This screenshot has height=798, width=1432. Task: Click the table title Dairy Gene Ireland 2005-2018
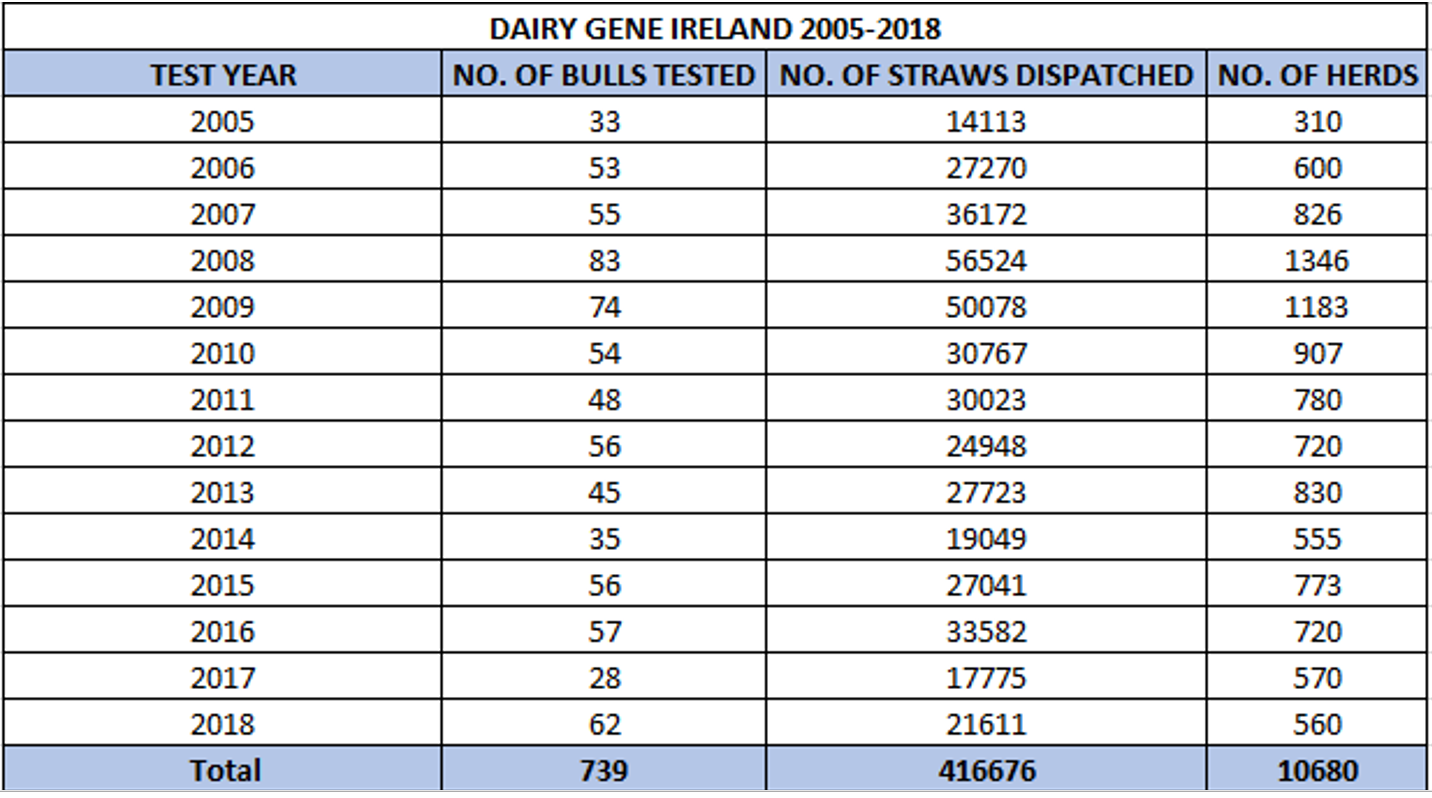click(715, 28)
